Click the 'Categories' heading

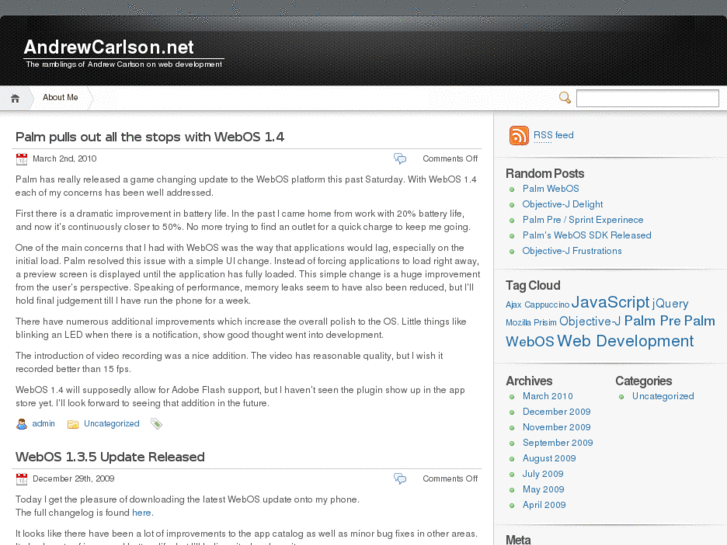644,381
